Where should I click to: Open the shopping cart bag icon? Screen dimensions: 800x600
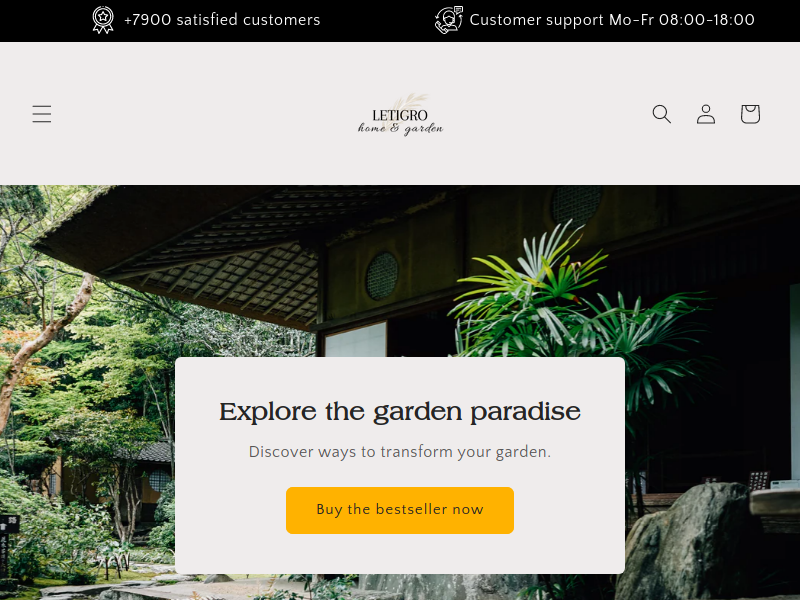(x=750, y=114)
